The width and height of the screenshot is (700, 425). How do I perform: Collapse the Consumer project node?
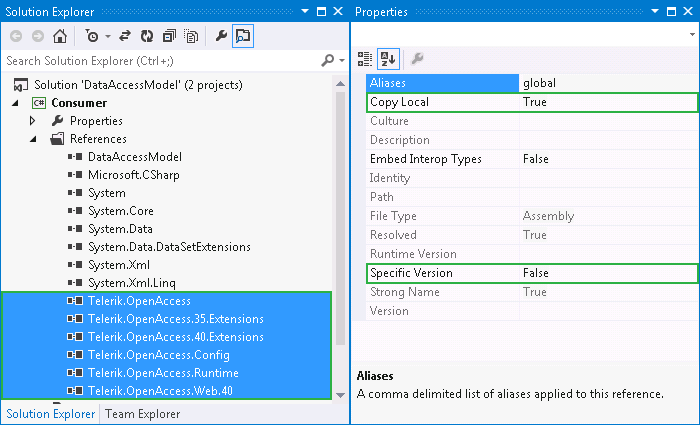[x=16, y=103]
